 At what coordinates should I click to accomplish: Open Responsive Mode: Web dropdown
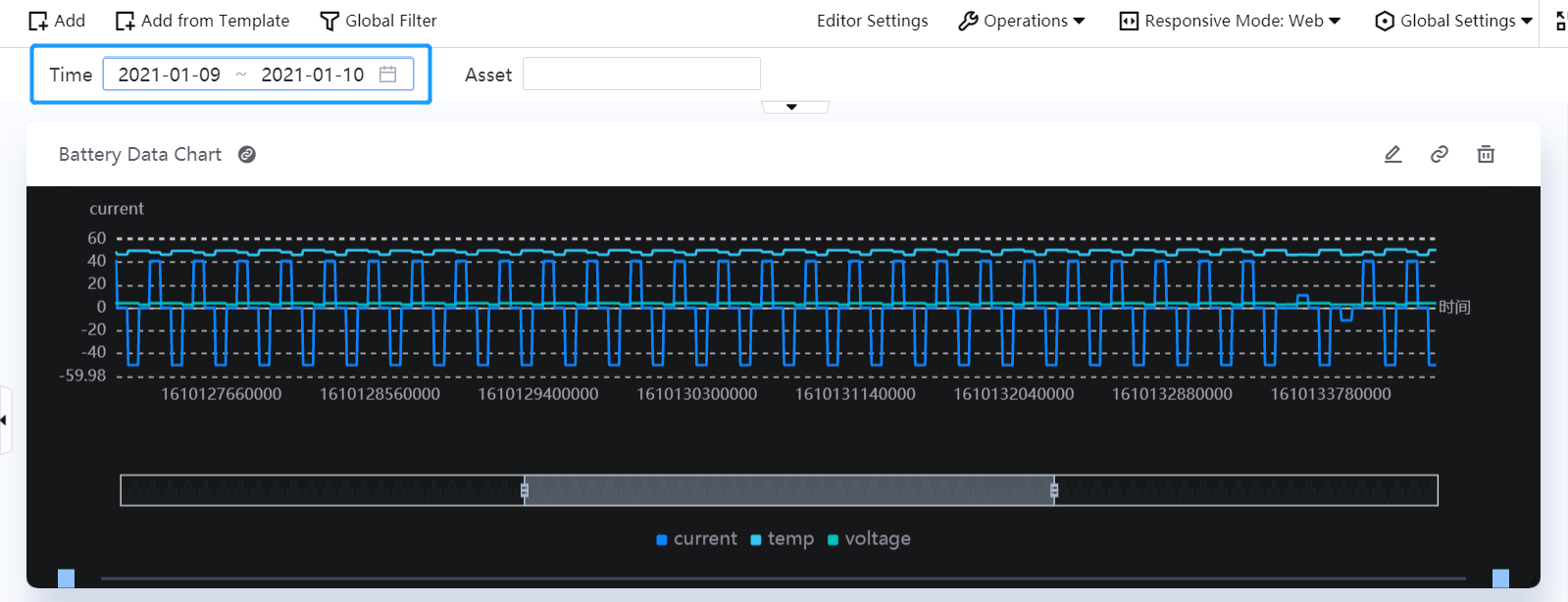pyautogui.click(x=1230, y=21)
